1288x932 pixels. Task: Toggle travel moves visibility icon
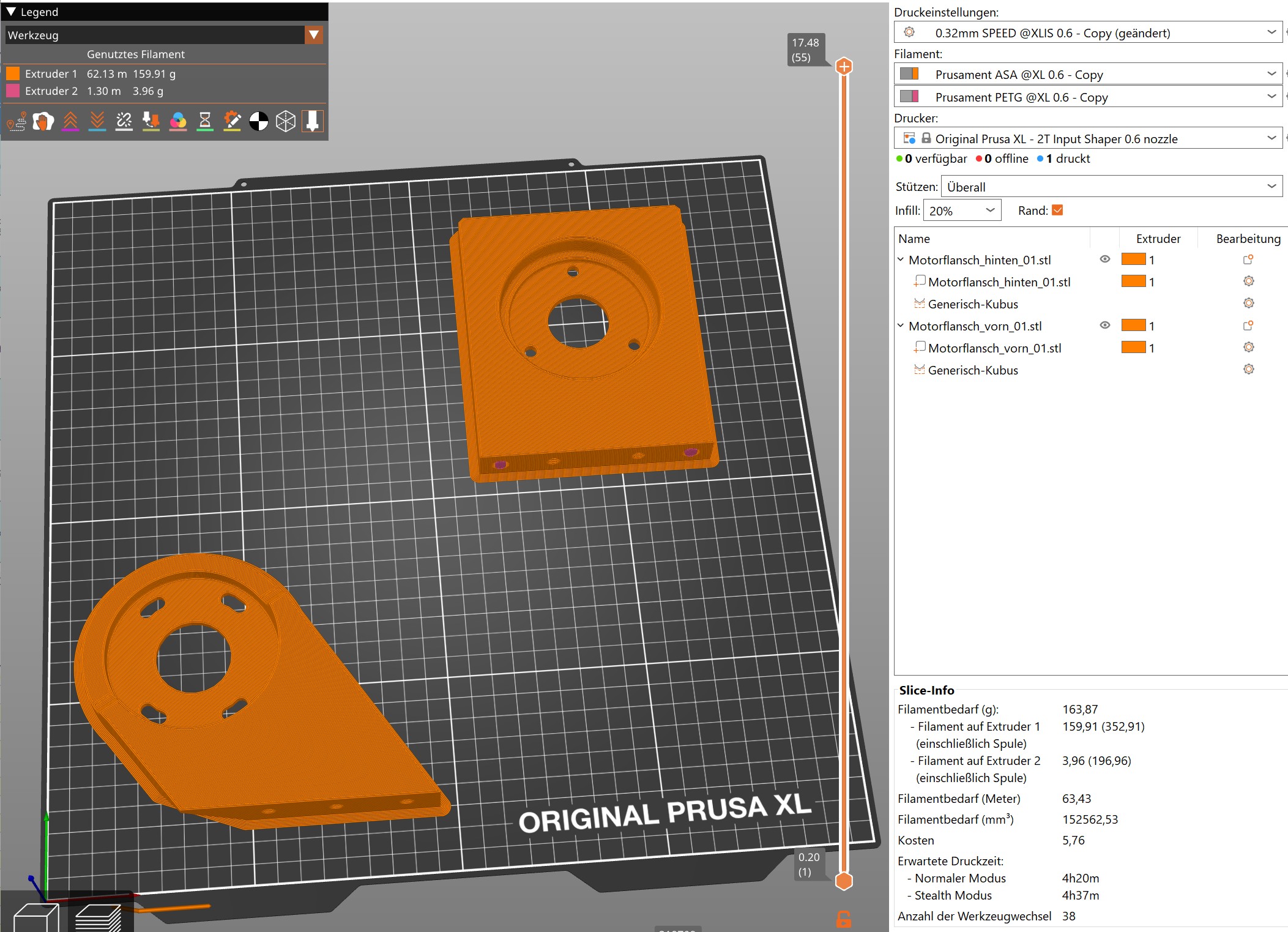(17, 121)
